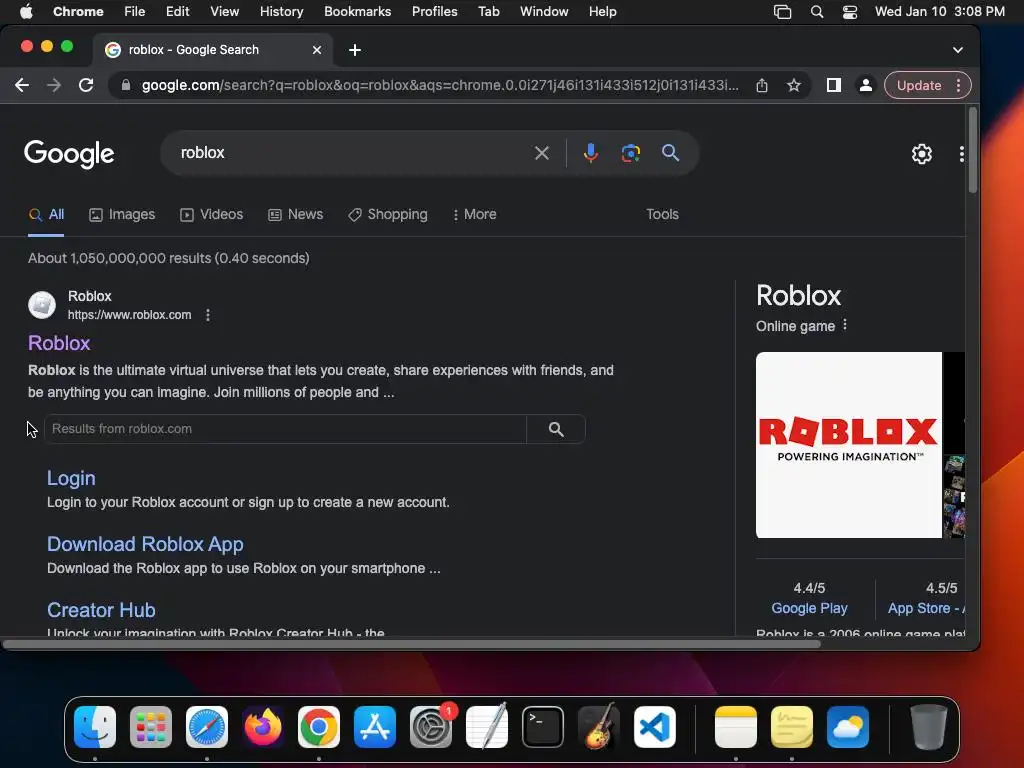This screenshot has width=1024, height=768.
Task: Open Control Center in menu bar
Action: coord(850,12)
